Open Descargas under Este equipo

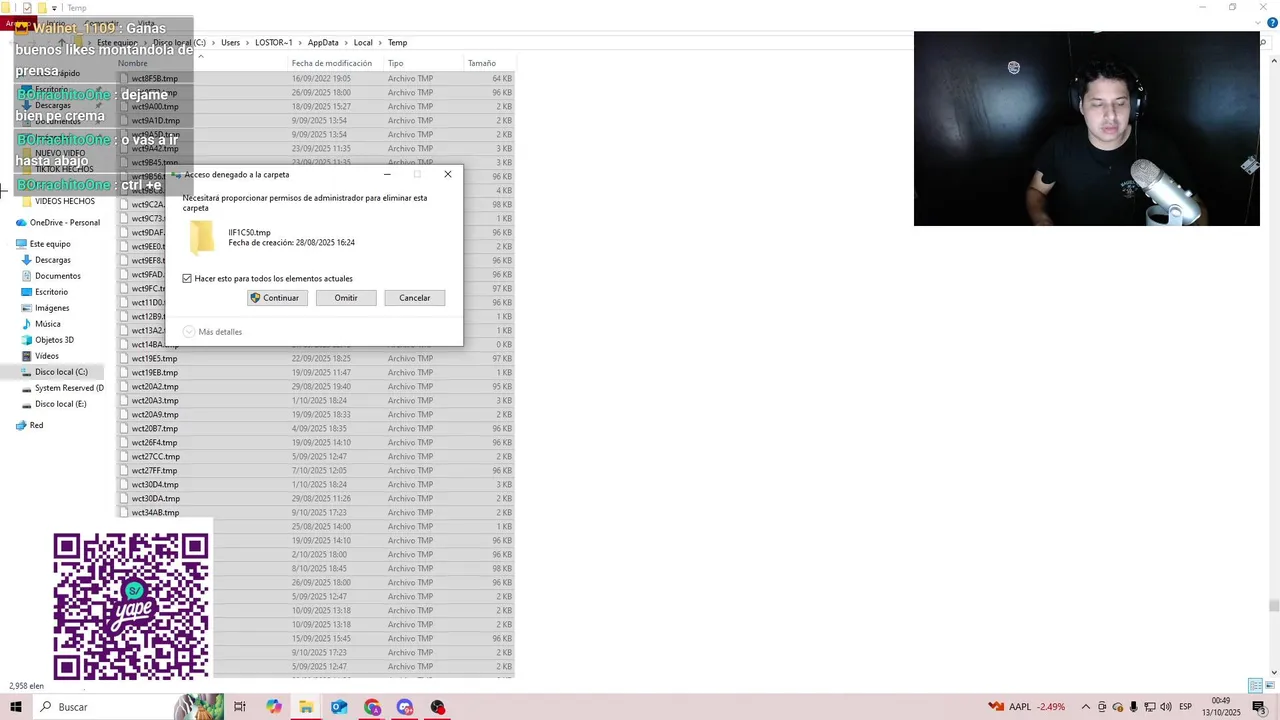tap(46, 260)
